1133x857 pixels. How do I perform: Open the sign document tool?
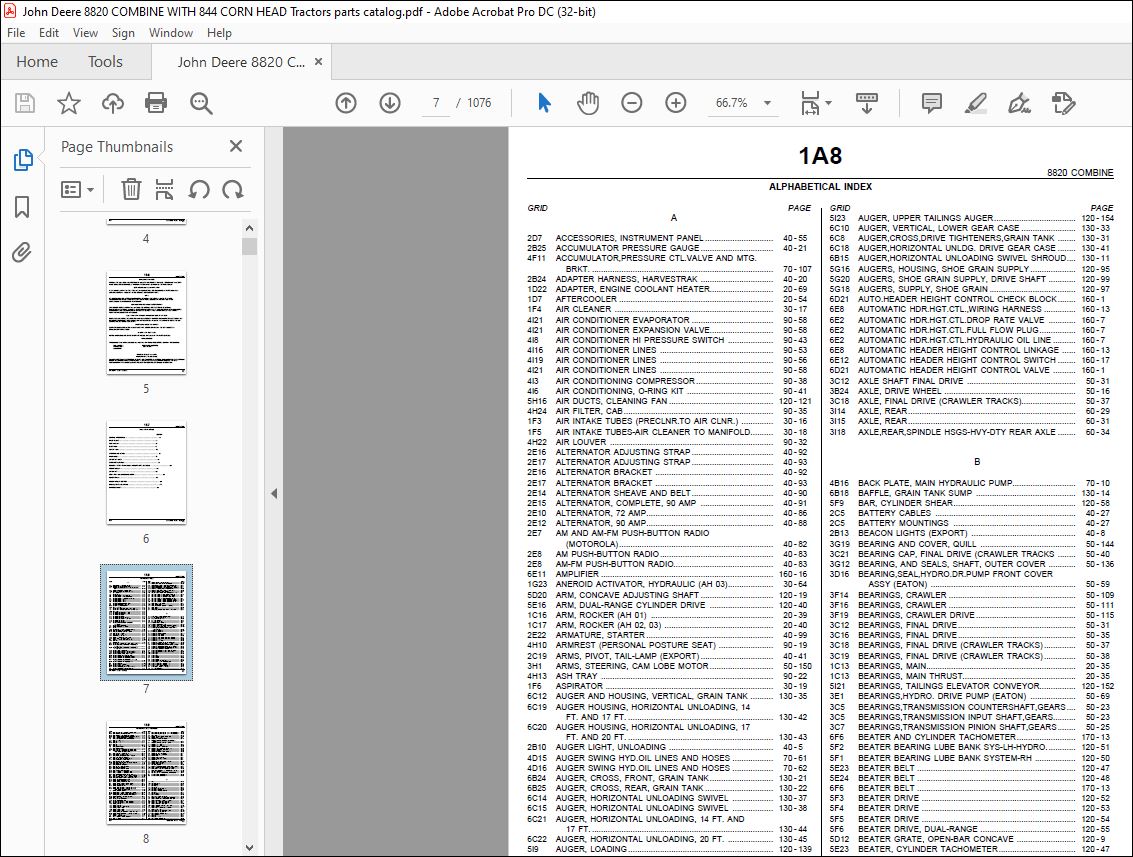[1019, 103]
